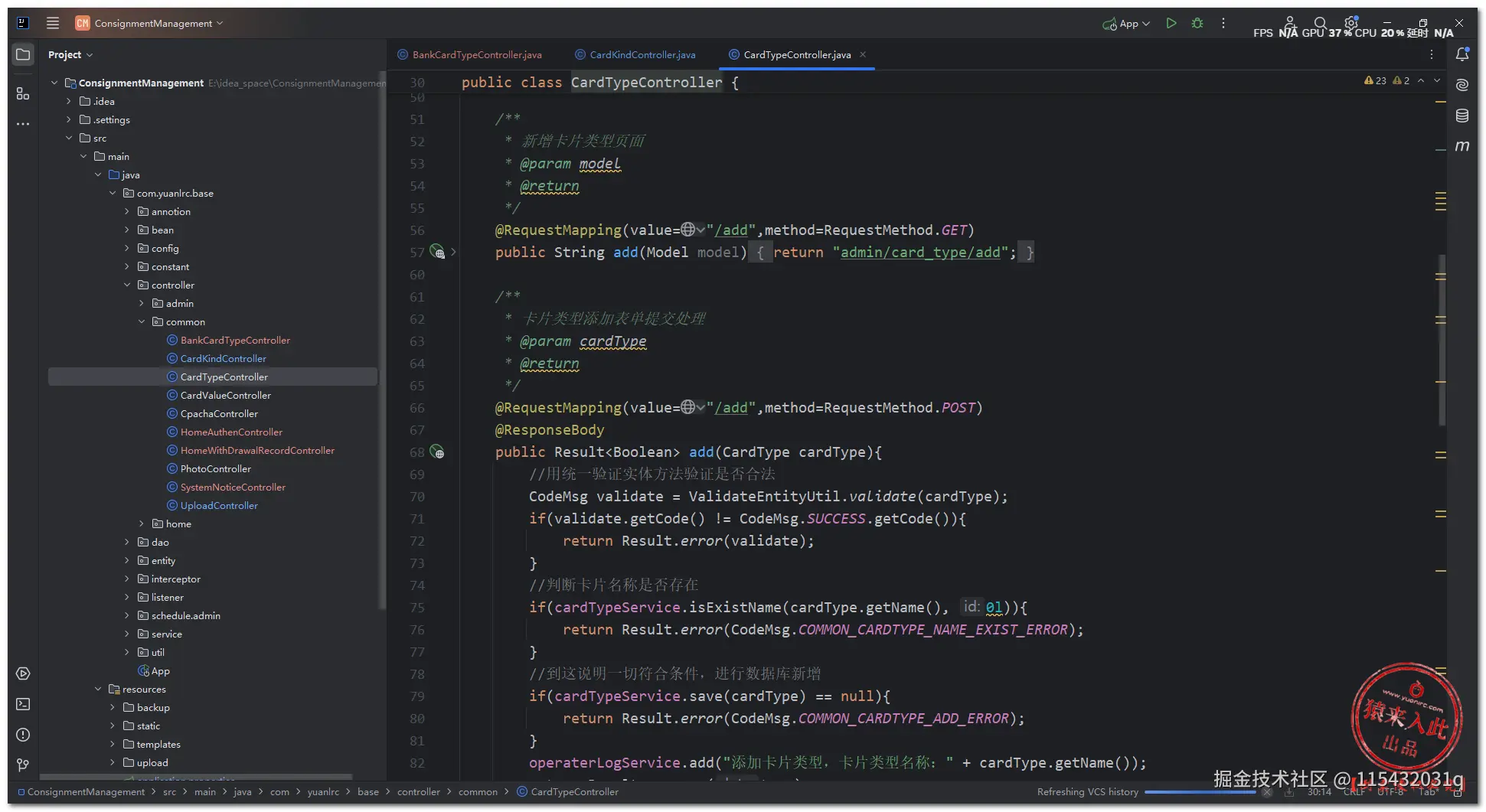The height and width of the screenshot is (812, 1486).
Task: Select the App class in the tree
Action: (154, 670)
